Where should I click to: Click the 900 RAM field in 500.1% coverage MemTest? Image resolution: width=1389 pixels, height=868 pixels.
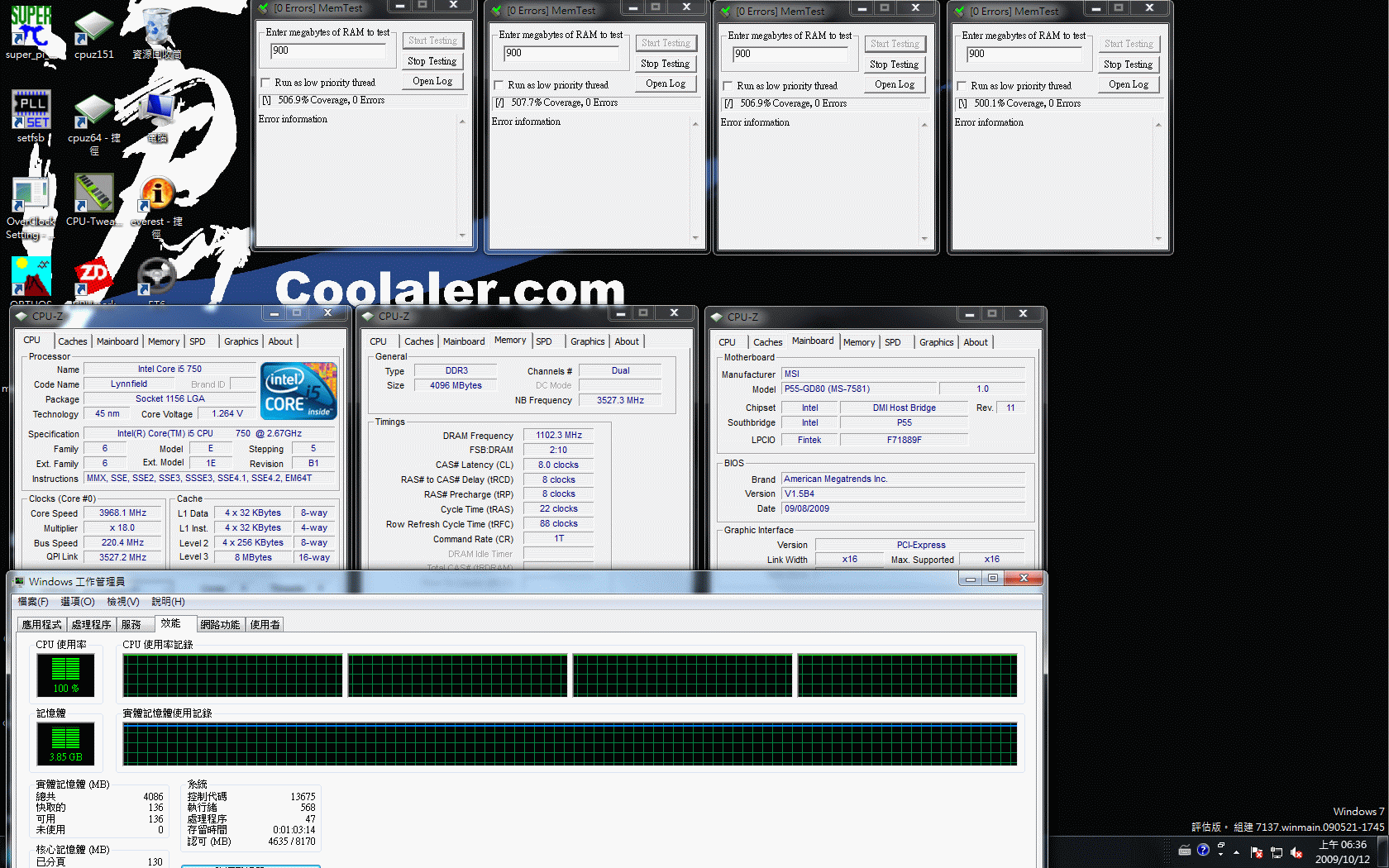[x=1024, y=54]
